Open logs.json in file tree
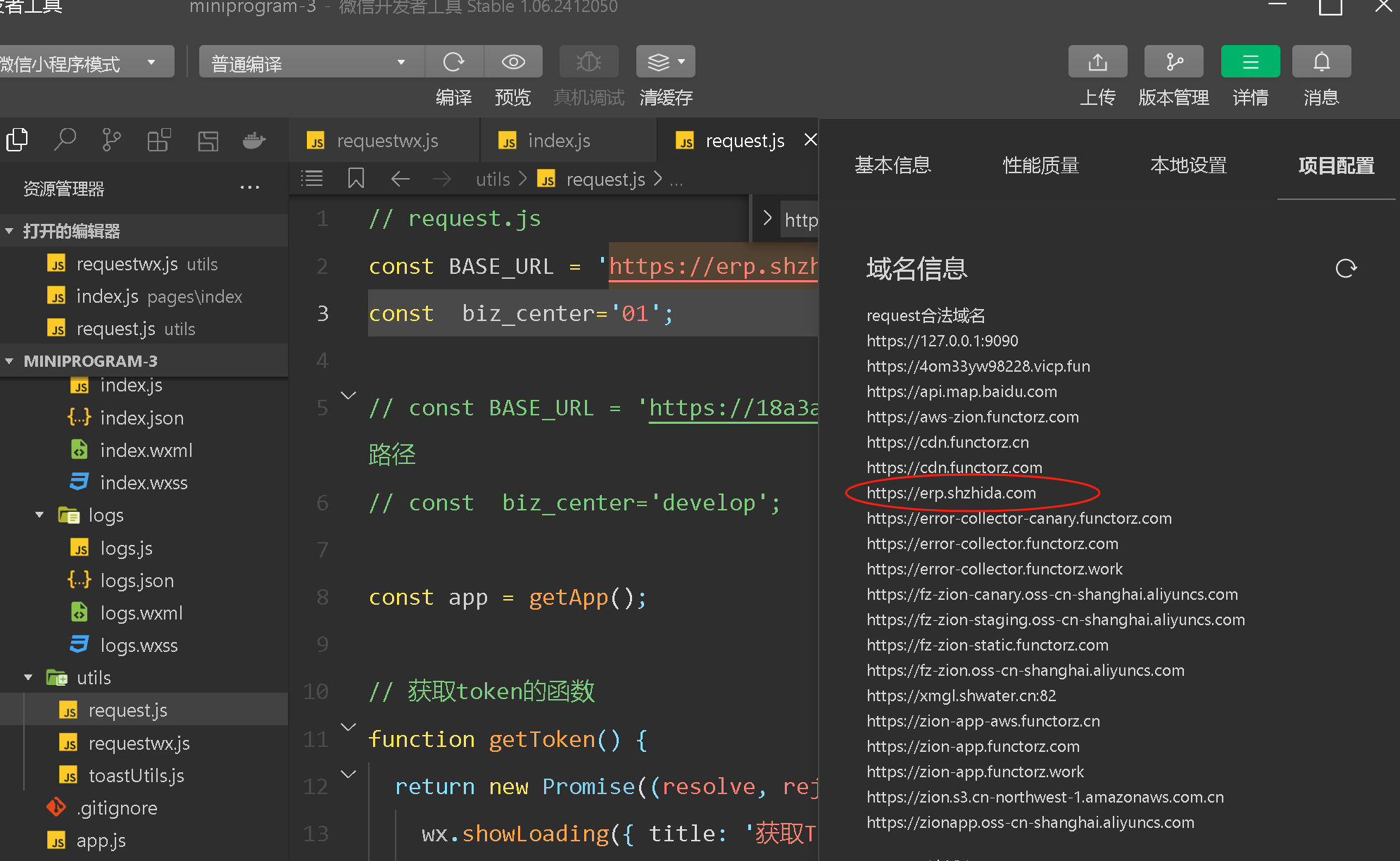This screenshot has height=861, width=1400. [x=144, y=581]
